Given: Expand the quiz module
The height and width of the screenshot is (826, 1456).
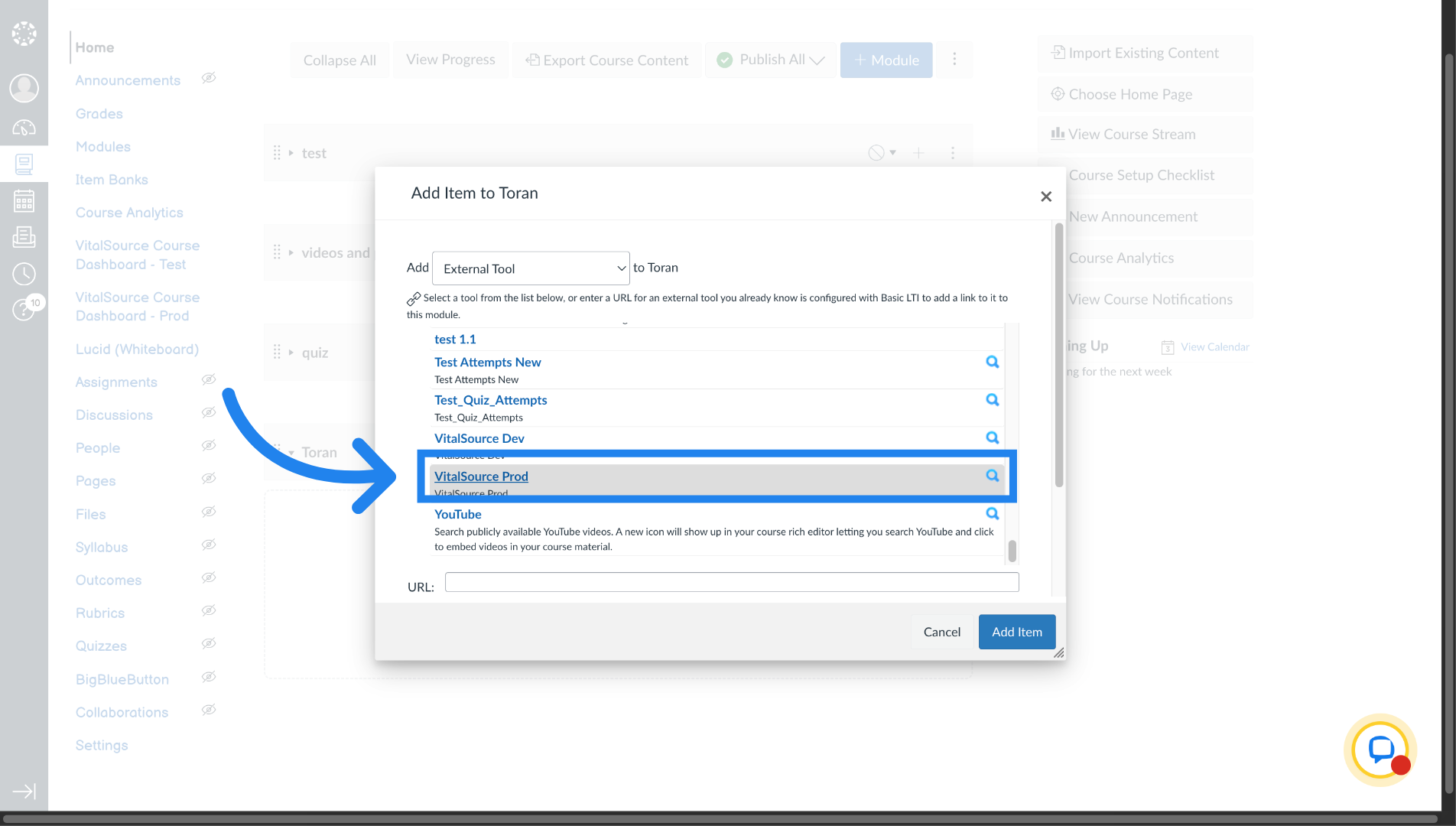Looking at the screenshot, I should click(291, 353).
